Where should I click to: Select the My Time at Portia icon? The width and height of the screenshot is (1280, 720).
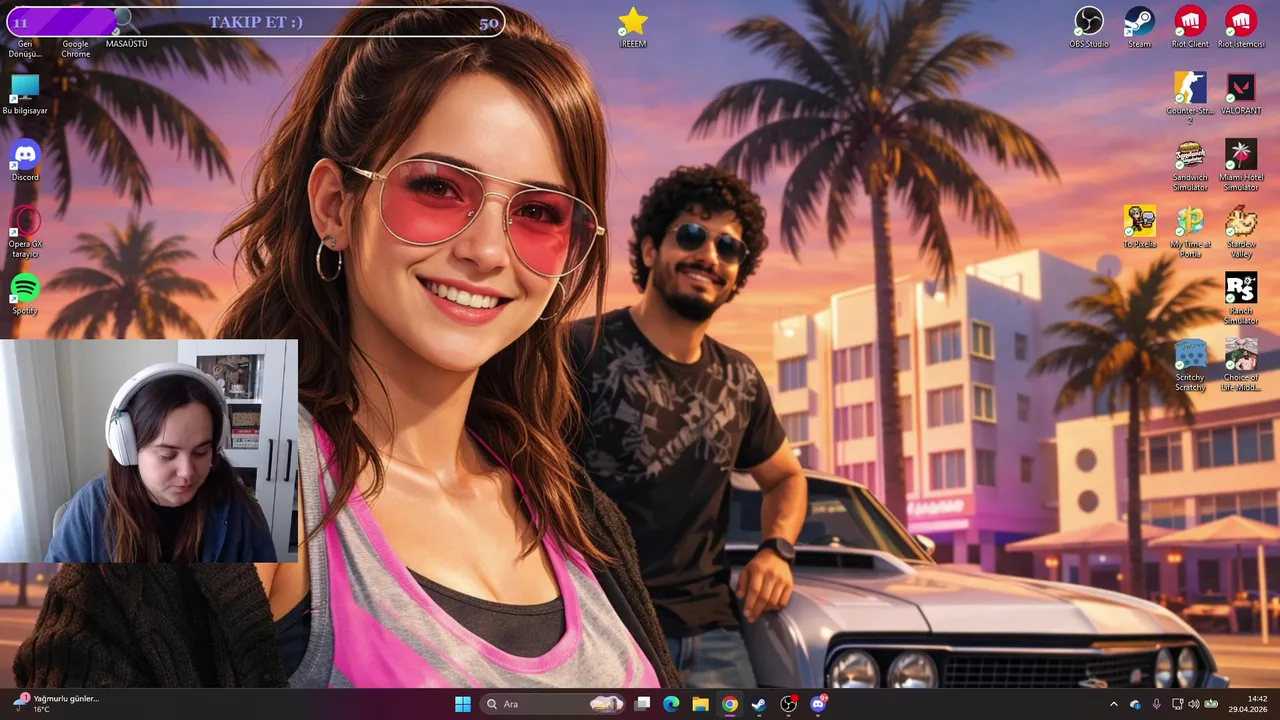coord(1190,232)
